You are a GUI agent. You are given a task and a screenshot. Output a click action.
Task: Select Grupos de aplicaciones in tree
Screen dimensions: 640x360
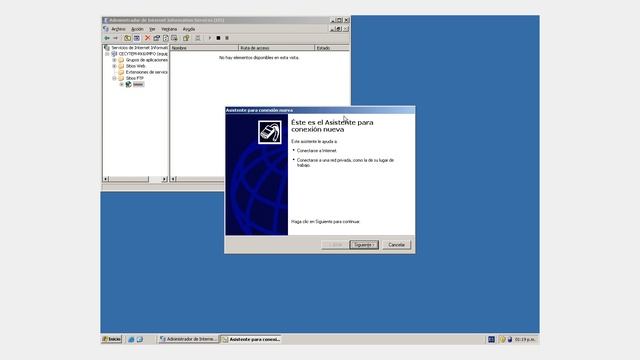coord(147,60)
